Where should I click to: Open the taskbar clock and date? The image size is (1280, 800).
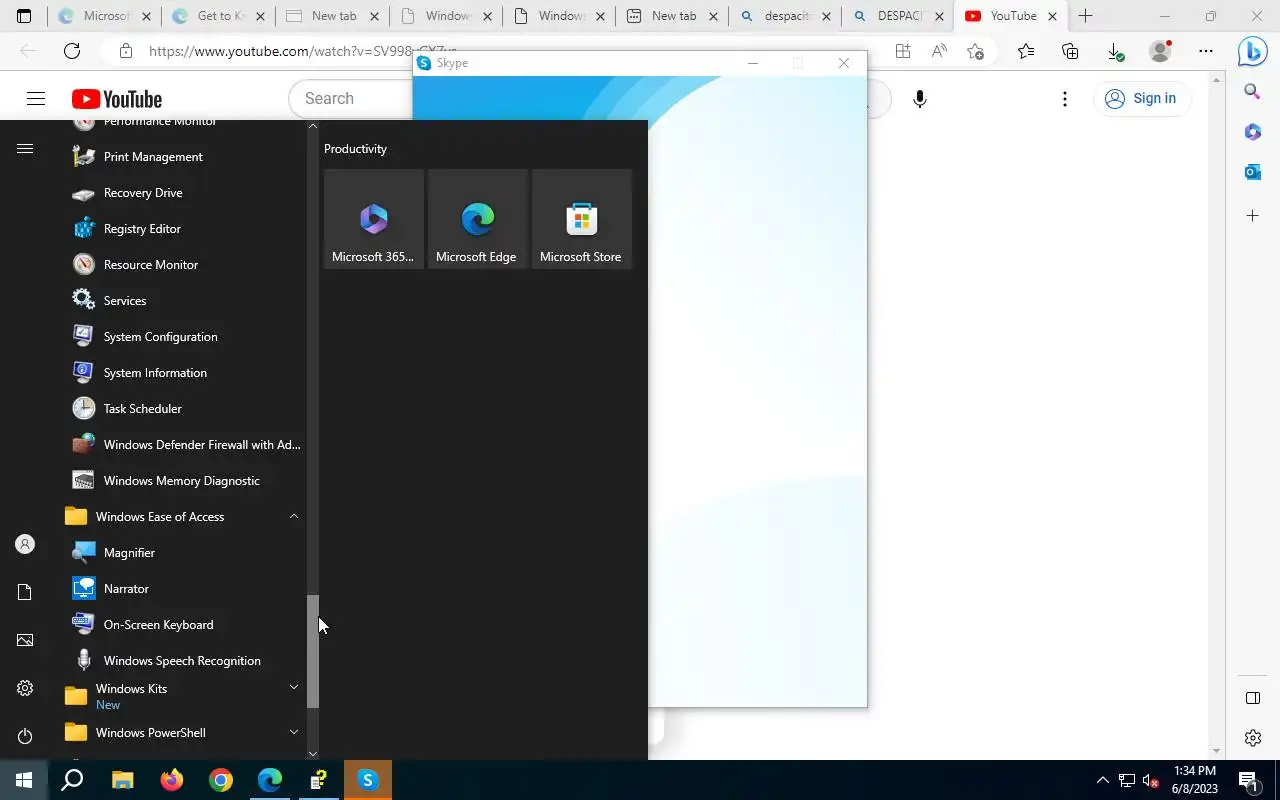(x=1194, y=780)
